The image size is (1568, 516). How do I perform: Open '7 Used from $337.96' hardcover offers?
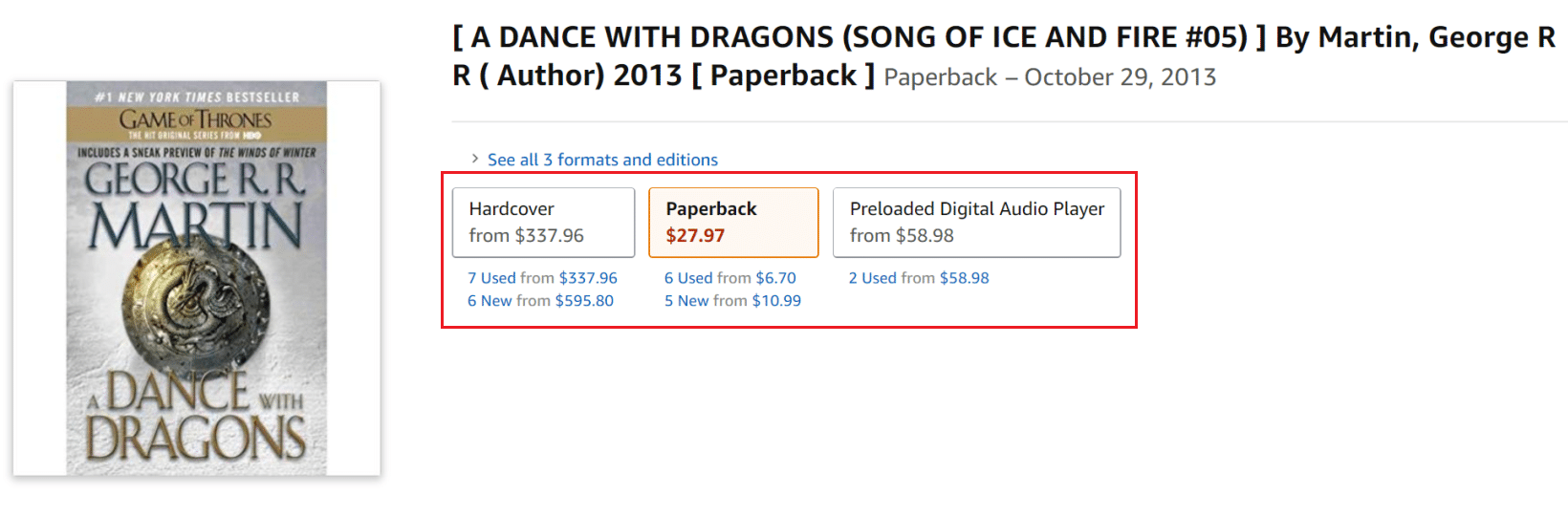point(542,278)
